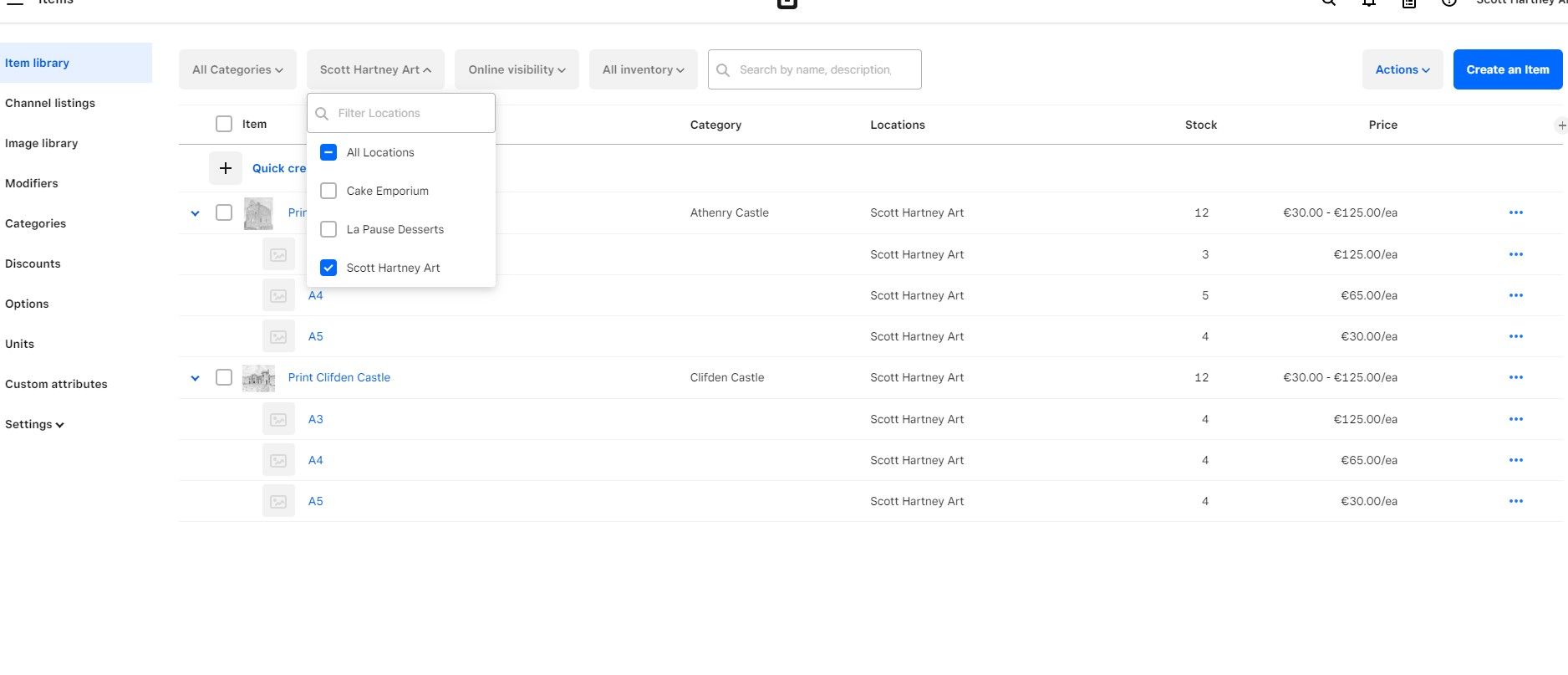Open options for Clifden A3 variation row
The width and height of the screenshot is (1568, 675).
[x=1515, y=419]
